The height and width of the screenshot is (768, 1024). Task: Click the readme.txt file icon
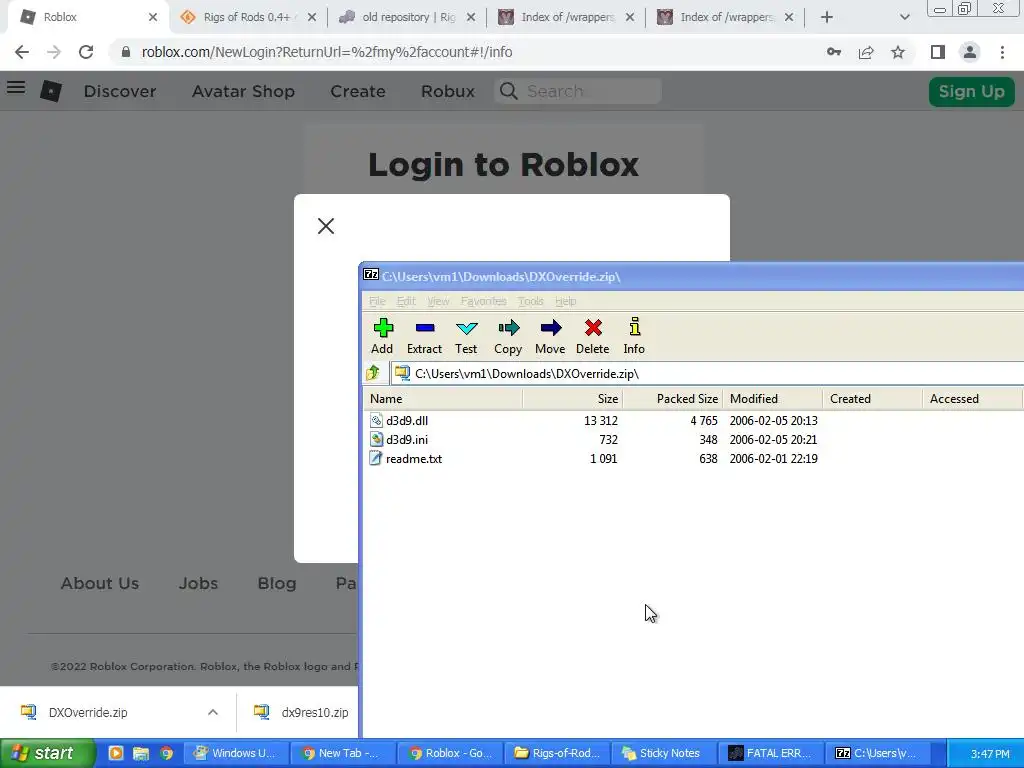point(376,458)
